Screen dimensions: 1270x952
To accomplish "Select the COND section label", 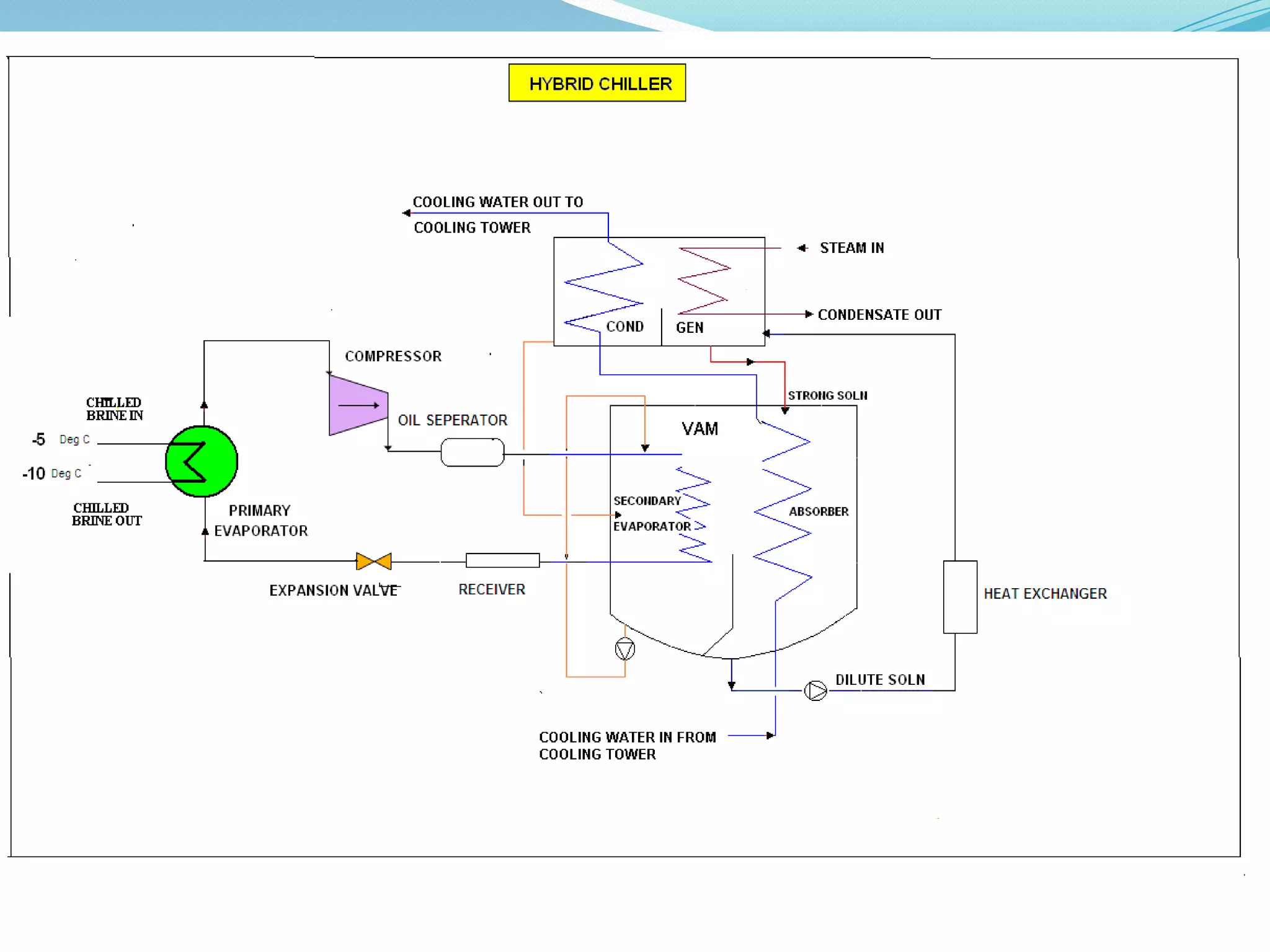I will coord(624,327).
